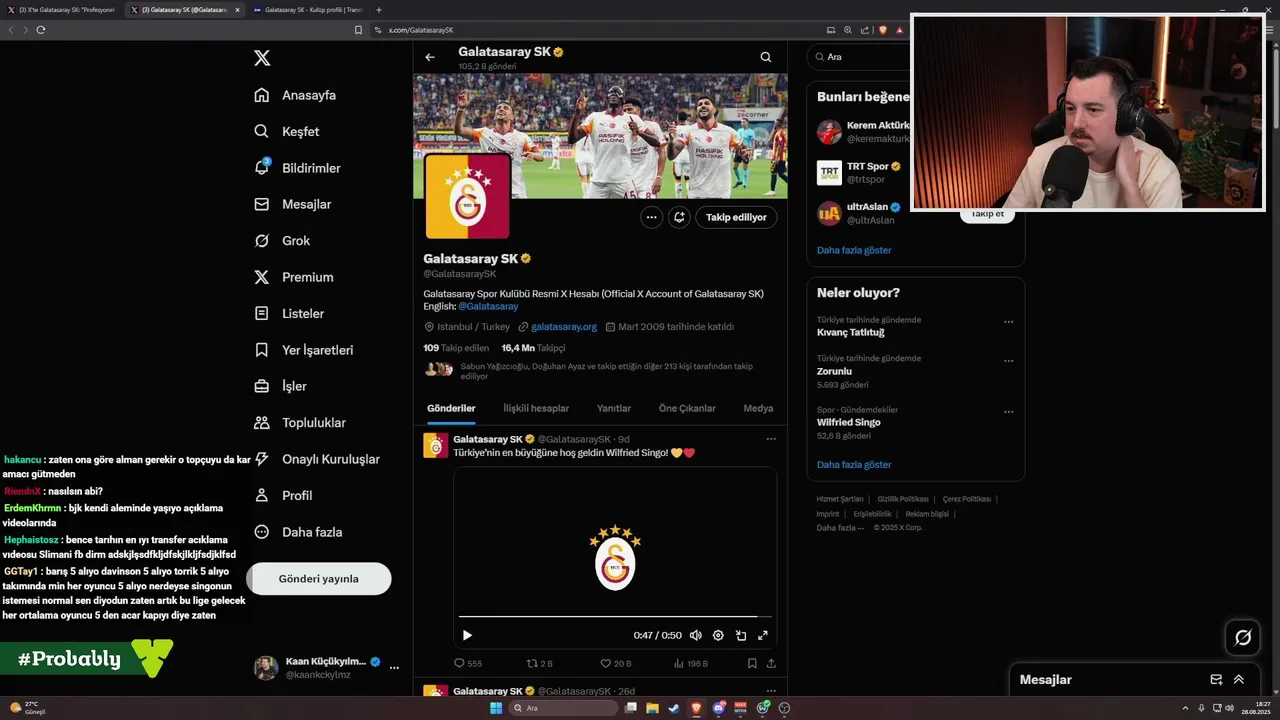Click search icon in profile header
Screen dimensions: 1280x720
(x=766, y=57)
